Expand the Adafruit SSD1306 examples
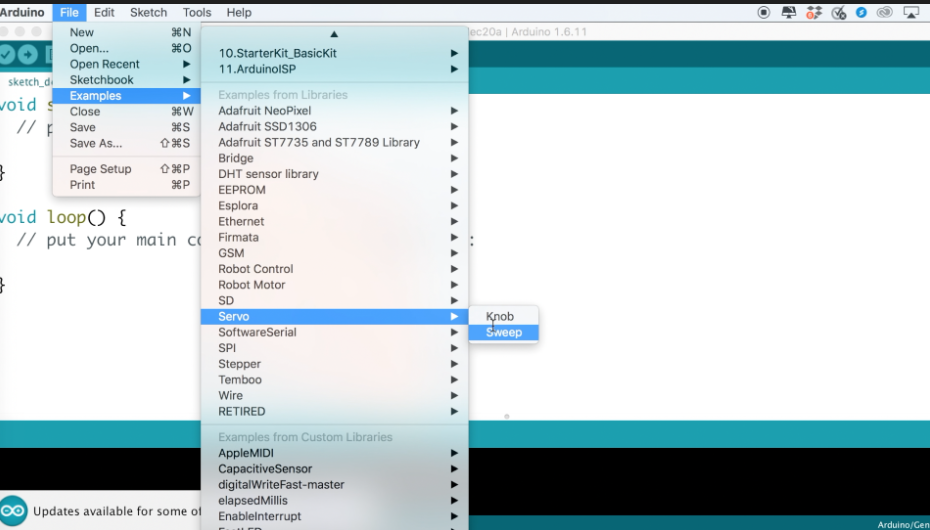Screen dimensions: 930x530 coord(335,127)
